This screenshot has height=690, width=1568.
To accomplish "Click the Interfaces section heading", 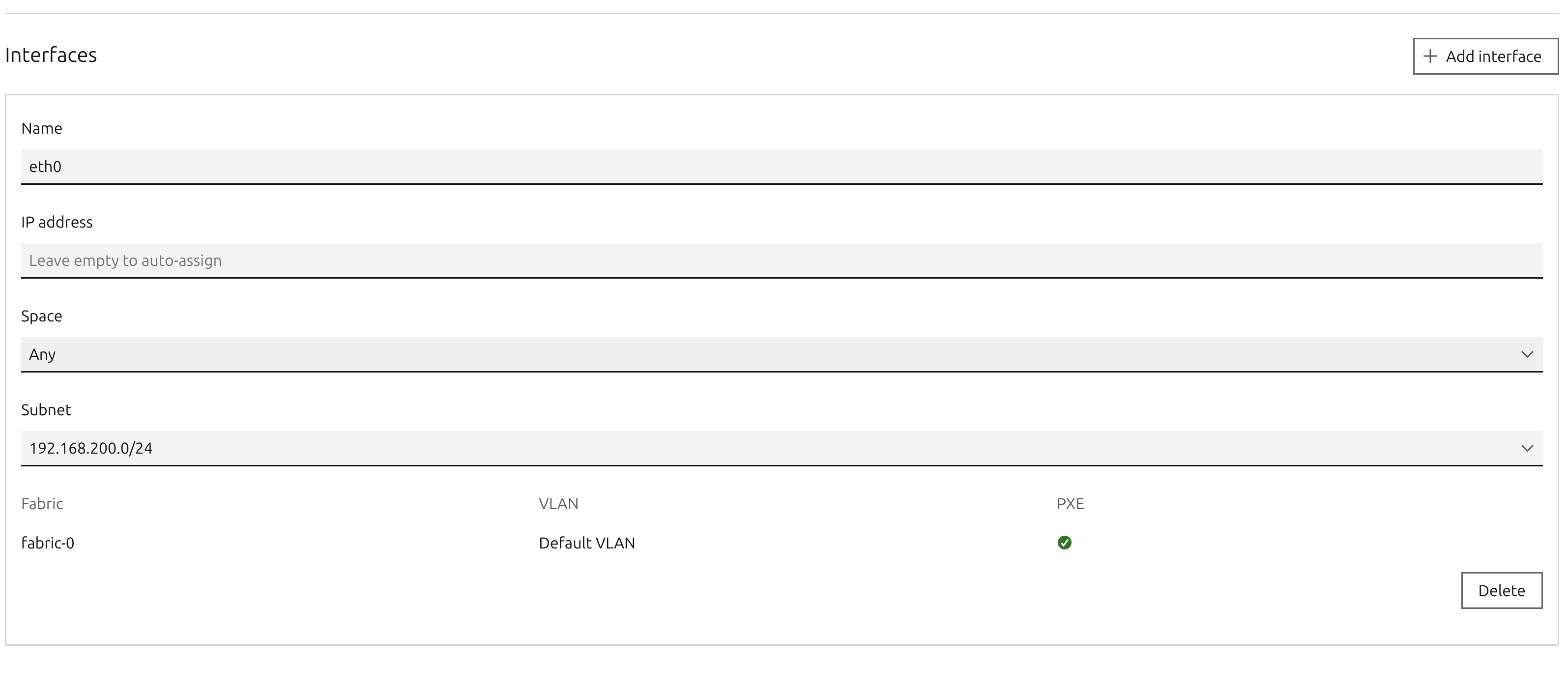I will click(x=51, y=56).
